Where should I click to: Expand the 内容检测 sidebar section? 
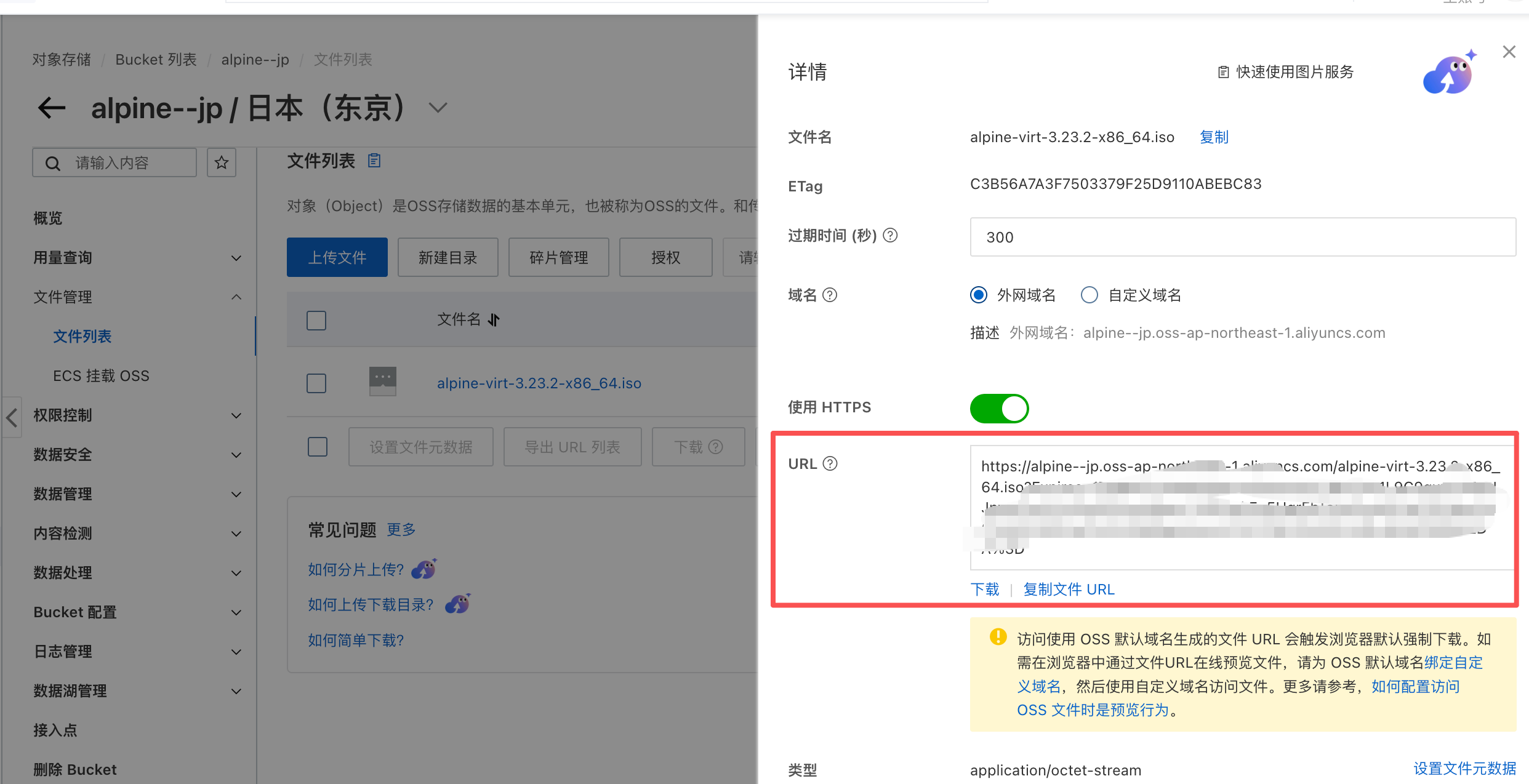tap(236, 534)
